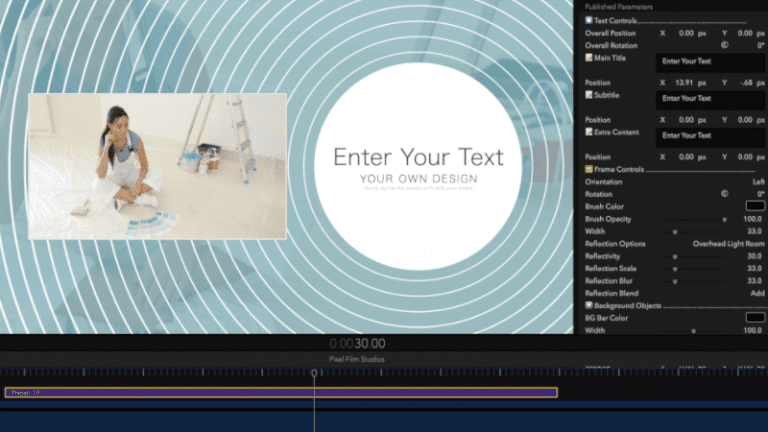The height and width of the screenshot is (432, 768).
Task: Click the Subtitle Position X value
Action: tap(686, 120)
